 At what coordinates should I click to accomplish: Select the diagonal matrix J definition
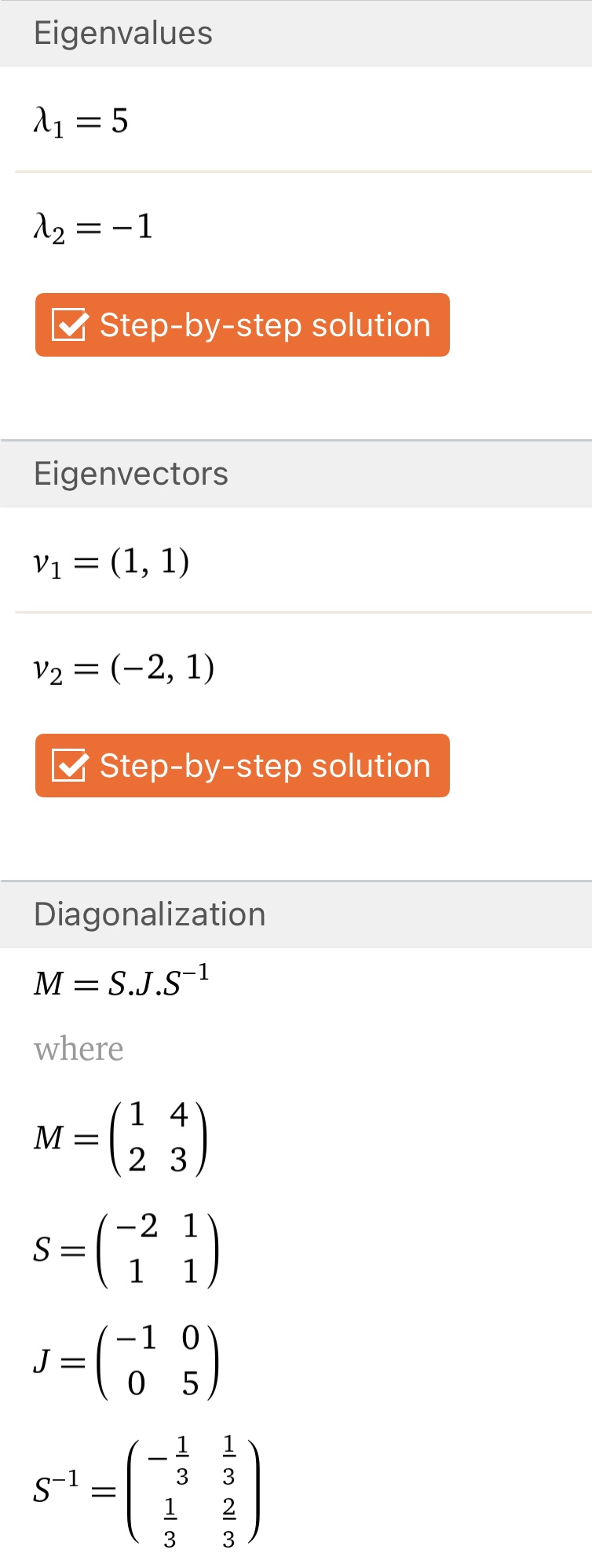click(126, 1361)
